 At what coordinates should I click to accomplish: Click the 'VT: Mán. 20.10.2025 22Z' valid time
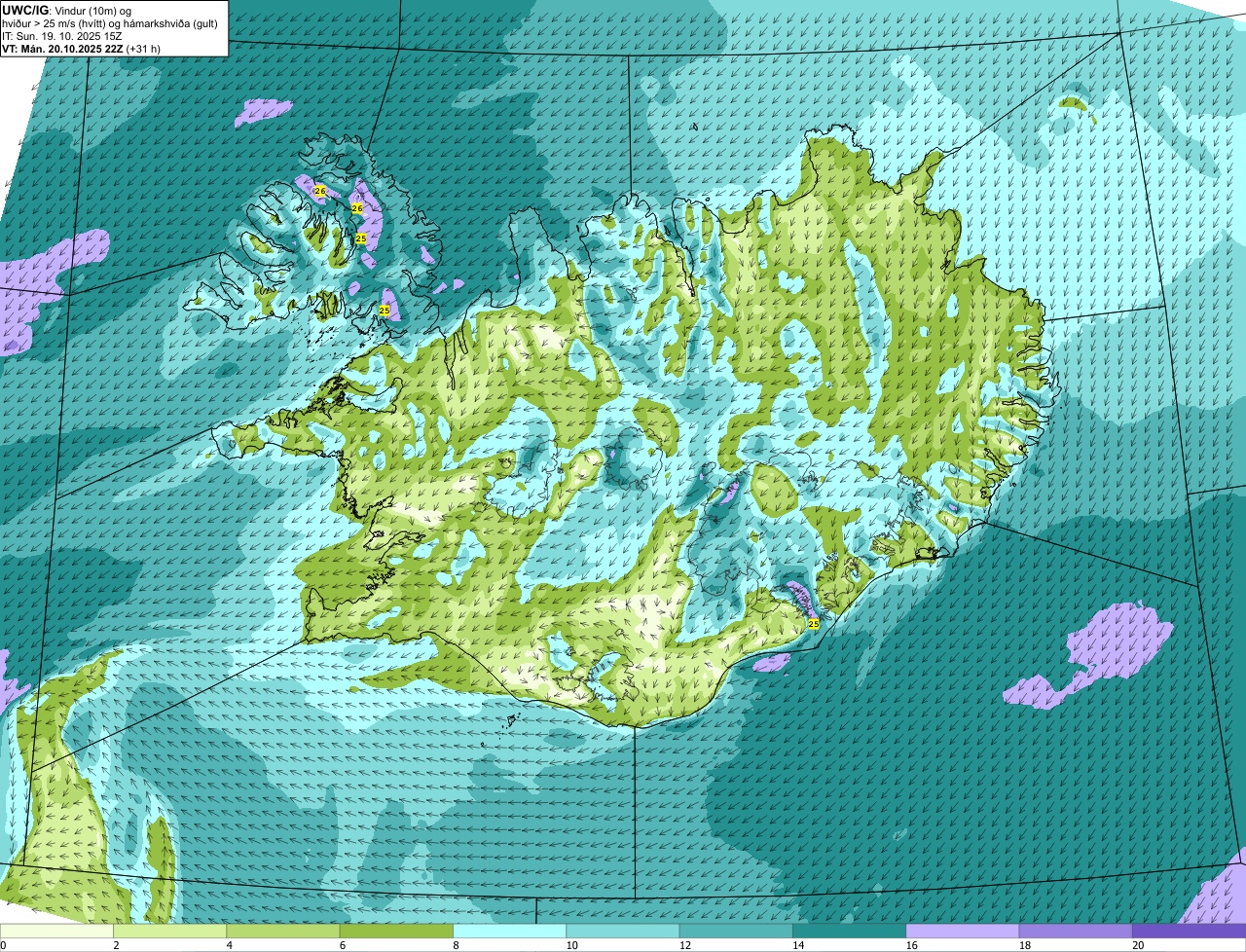(x=62, y=49)
